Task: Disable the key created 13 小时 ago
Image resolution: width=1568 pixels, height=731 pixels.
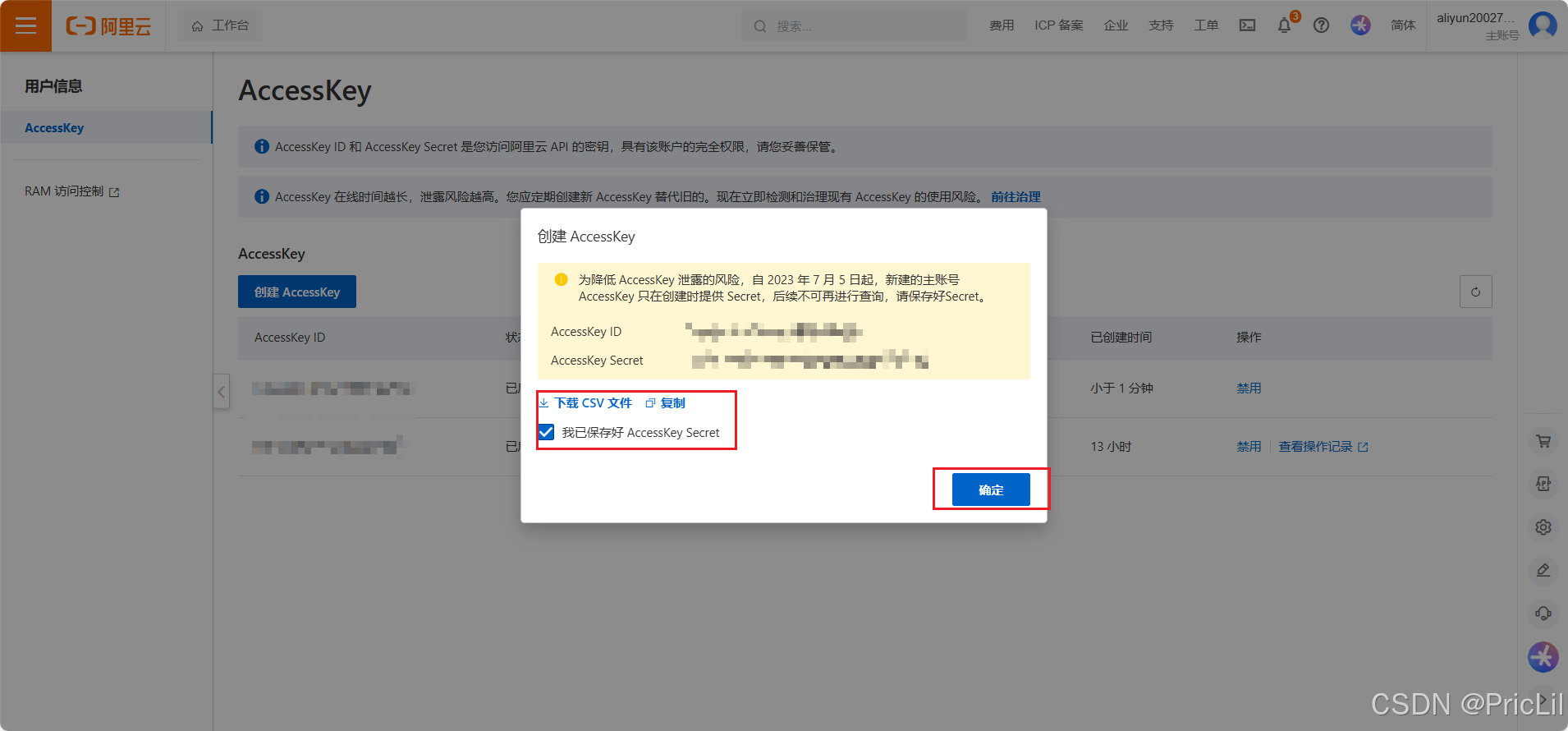Action: point(1249,446)
